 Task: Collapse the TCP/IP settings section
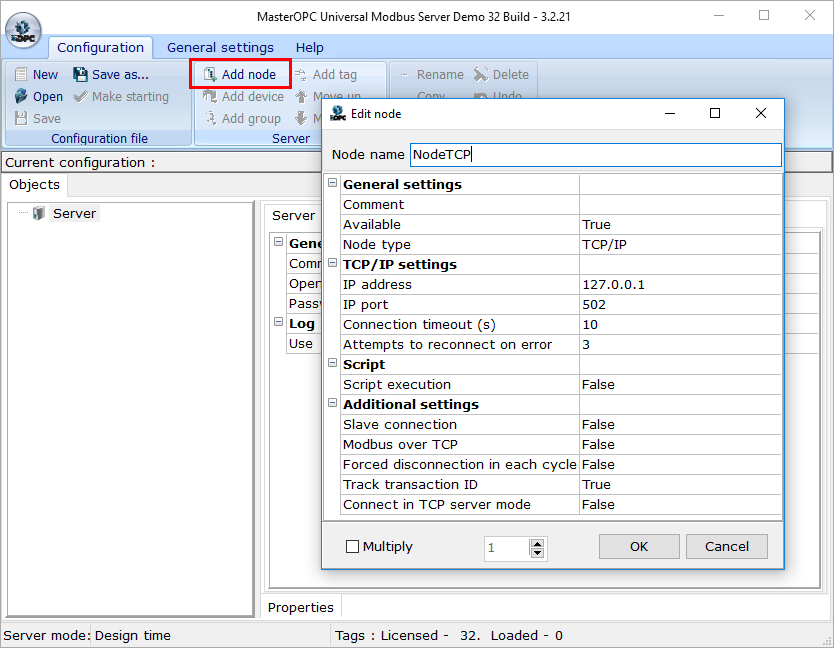(x=332, y=263)
